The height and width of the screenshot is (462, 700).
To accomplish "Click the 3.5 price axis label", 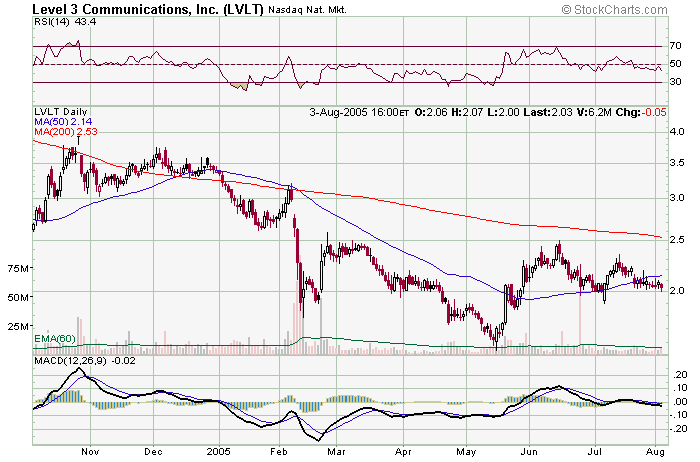I will pyautogui.click(x=677, y=163).
